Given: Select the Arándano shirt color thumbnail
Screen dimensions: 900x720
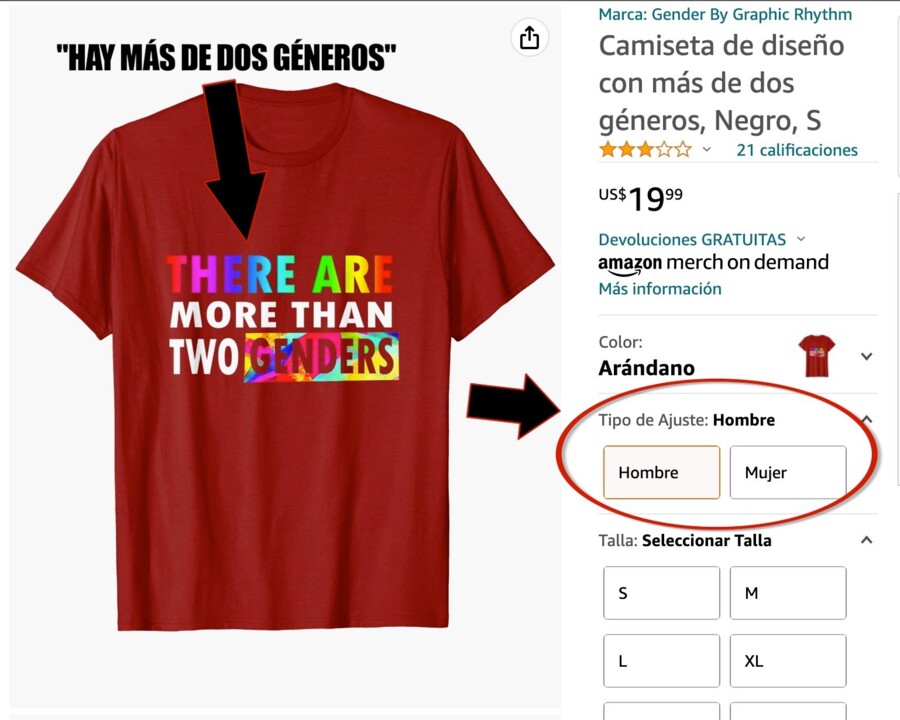Looking at the screenshot, I should pos(817,355).
